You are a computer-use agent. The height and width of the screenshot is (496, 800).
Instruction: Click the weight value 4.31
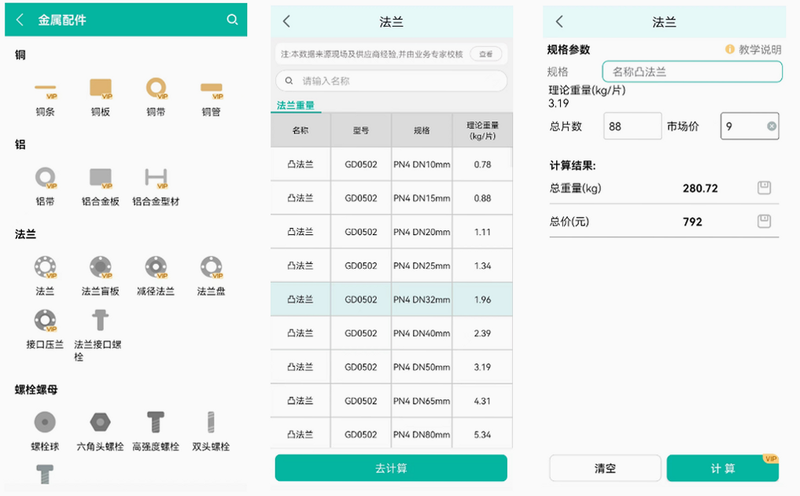(482, 401)
